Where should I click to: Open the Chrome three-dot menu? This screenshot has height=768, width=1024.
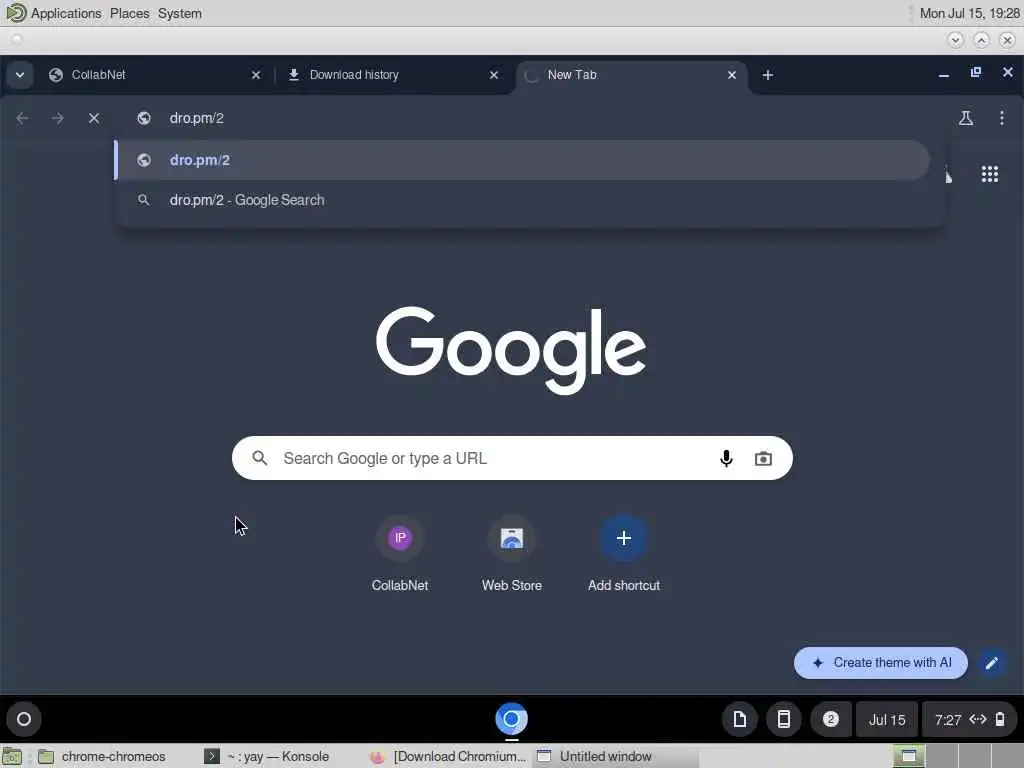[1002, 118]
